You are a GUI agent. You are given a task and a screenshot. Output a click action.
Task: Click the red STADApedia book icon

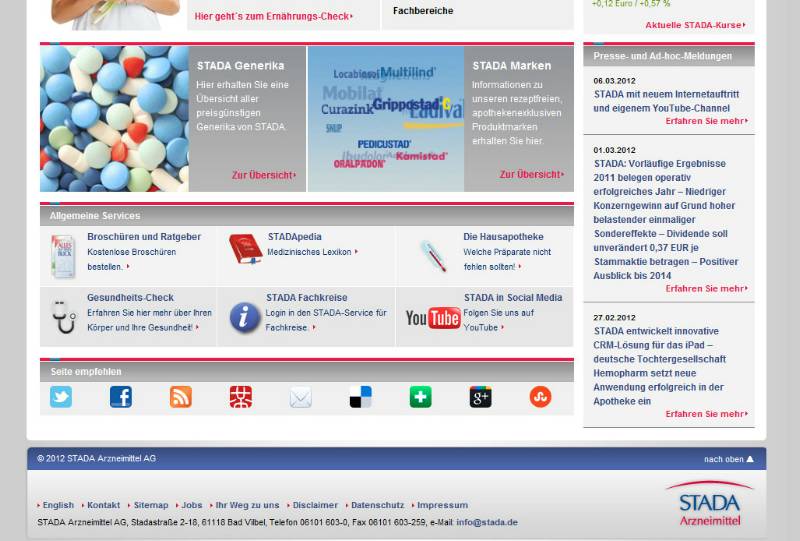click(x=245, y=249)
